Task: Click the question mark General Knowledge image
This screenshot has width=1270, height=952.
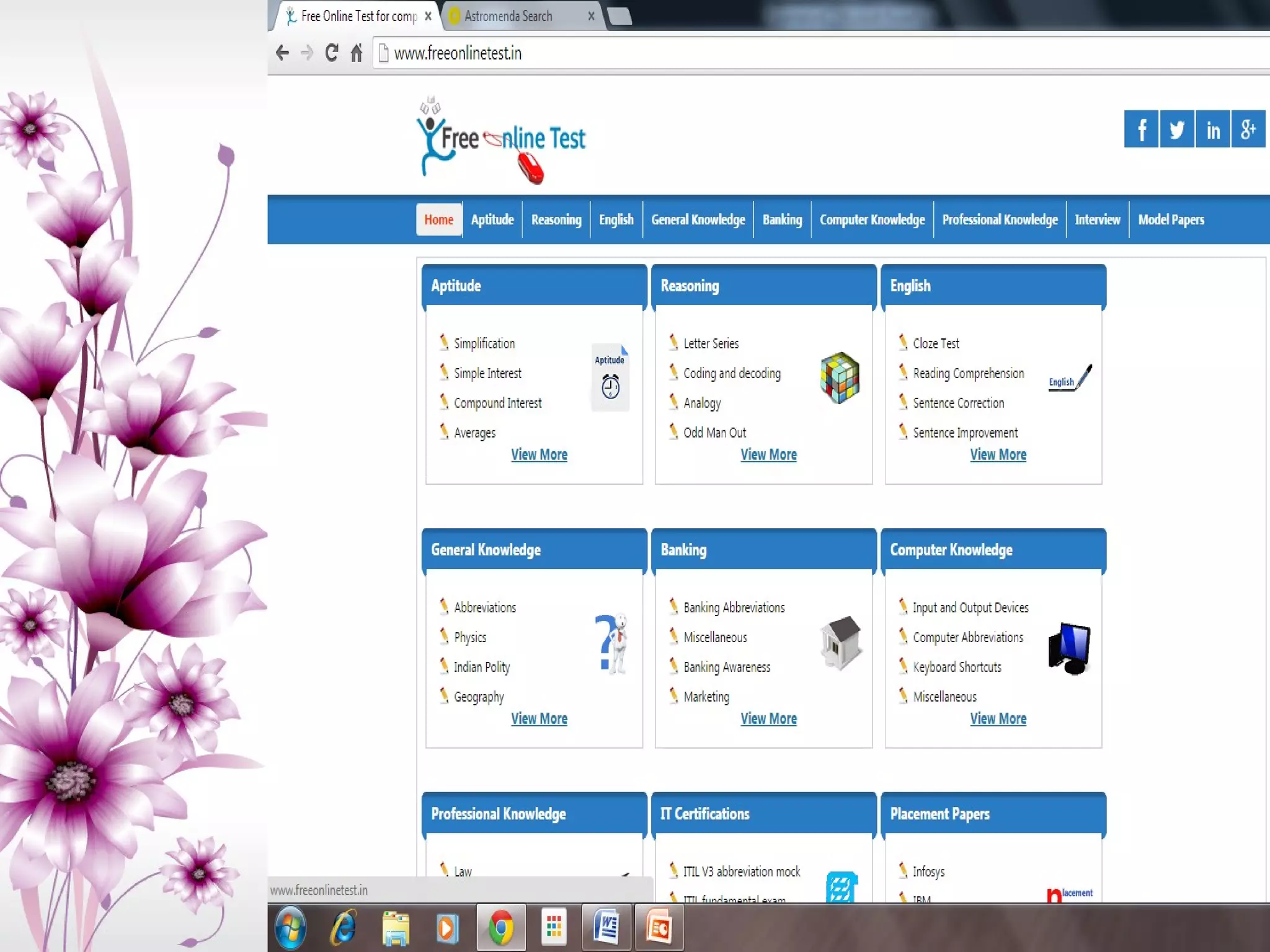Action: pyautogui.click(x=611, y=644)
